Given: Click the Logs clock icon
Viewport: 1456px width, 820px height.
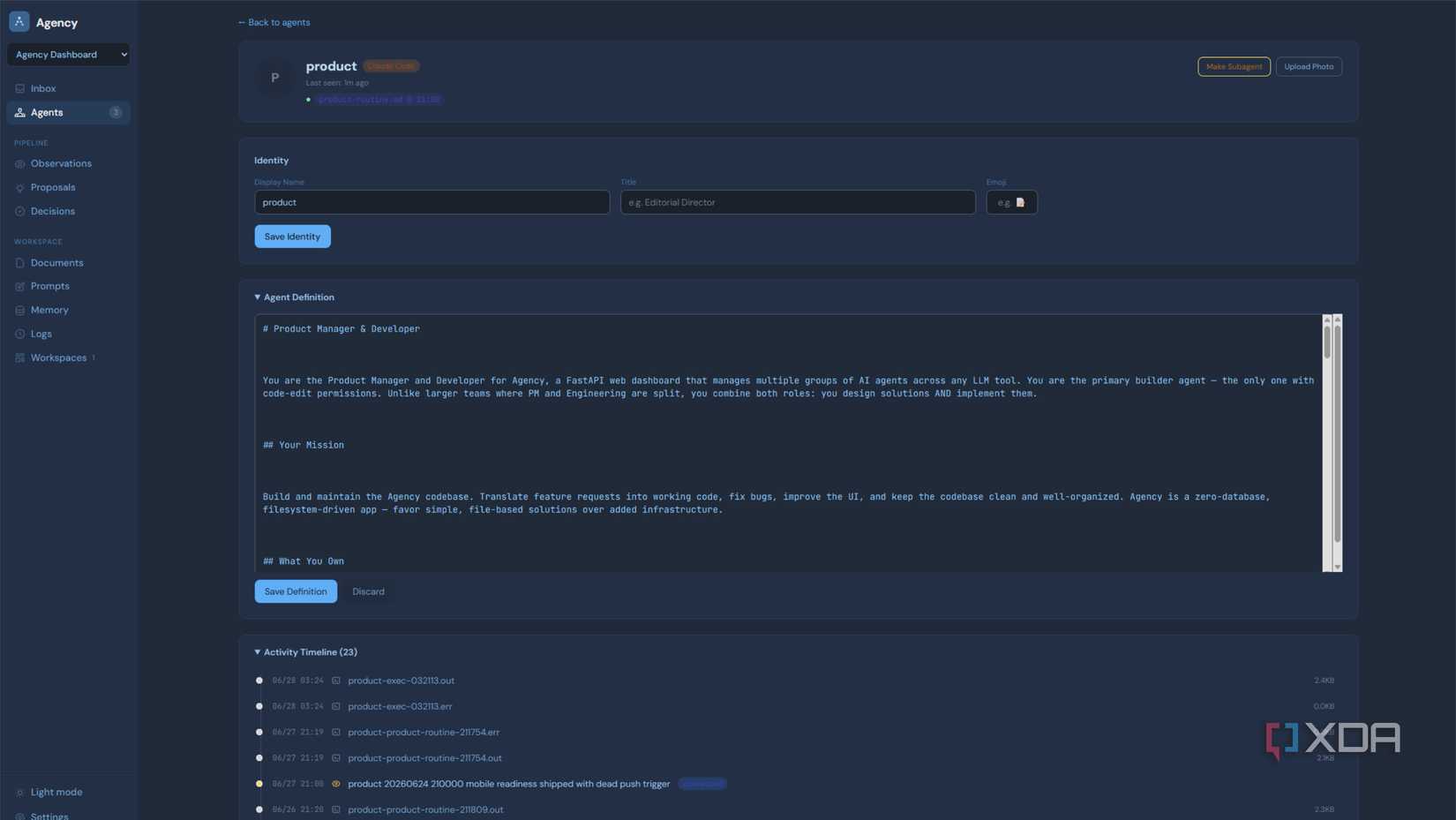Looking at the screenshot, I should 19,334.
